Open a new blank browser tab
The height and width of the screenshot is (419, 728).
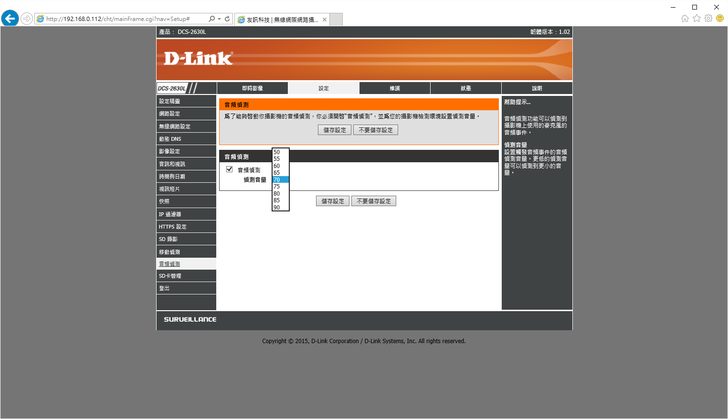pos(336,19)
